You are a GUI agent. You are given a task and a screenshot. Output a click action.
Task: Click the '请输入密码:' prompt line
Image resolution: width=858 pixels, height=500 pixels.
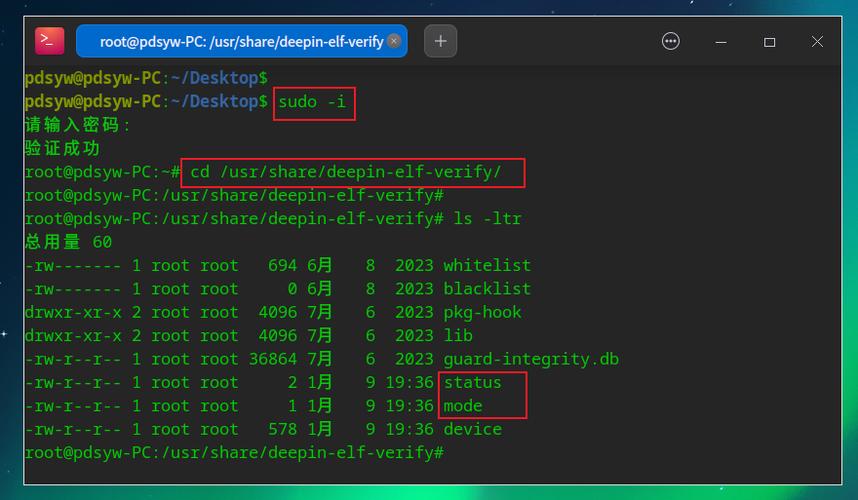(78, 125)
